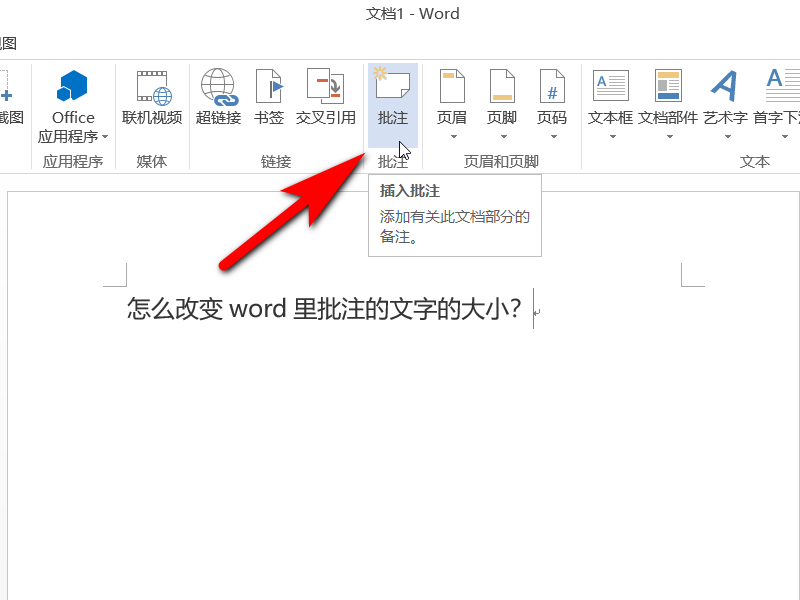Expand the 页脚 dropdown arrow
Viewport: 800px width, 600px height.
pos(504,137)
